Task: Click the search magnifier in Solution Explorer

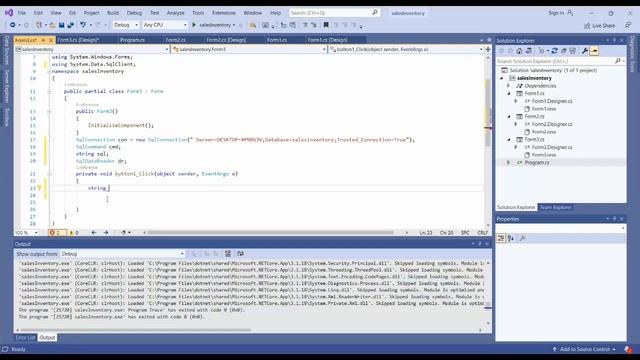Action: [x=618, y=61]
